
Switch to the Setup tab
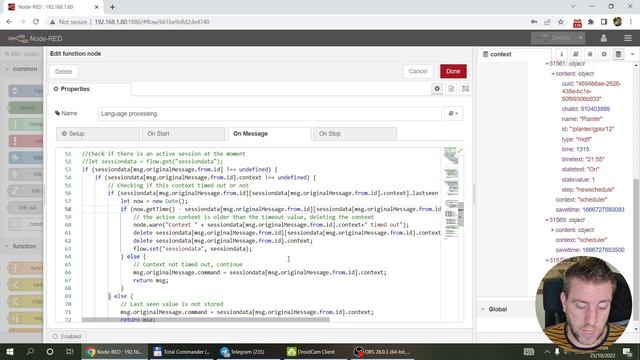(98, 133)
